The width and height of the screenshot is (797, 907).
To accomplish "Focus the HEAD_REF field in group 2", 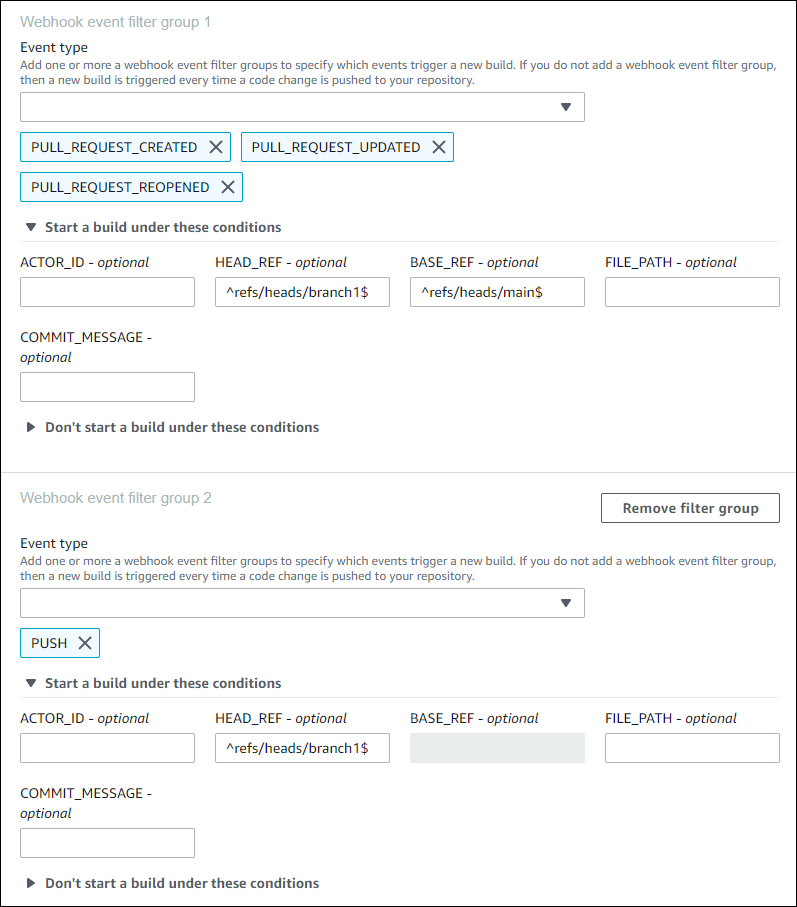I will click(x=302, y=748).
